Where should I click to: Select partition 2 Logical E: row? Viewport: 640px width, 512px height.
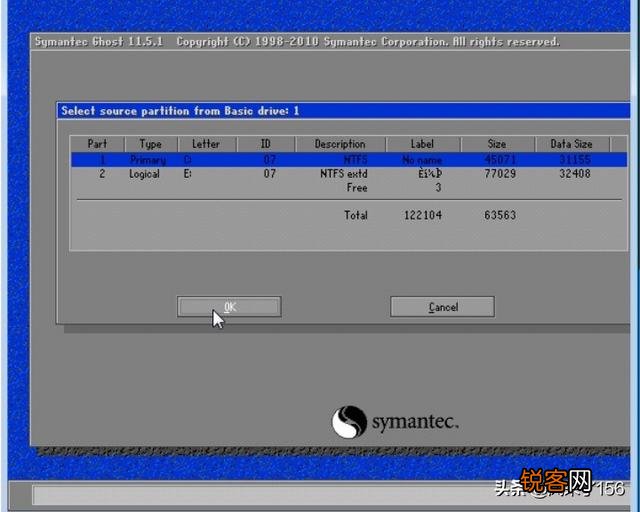click(349, 174)
